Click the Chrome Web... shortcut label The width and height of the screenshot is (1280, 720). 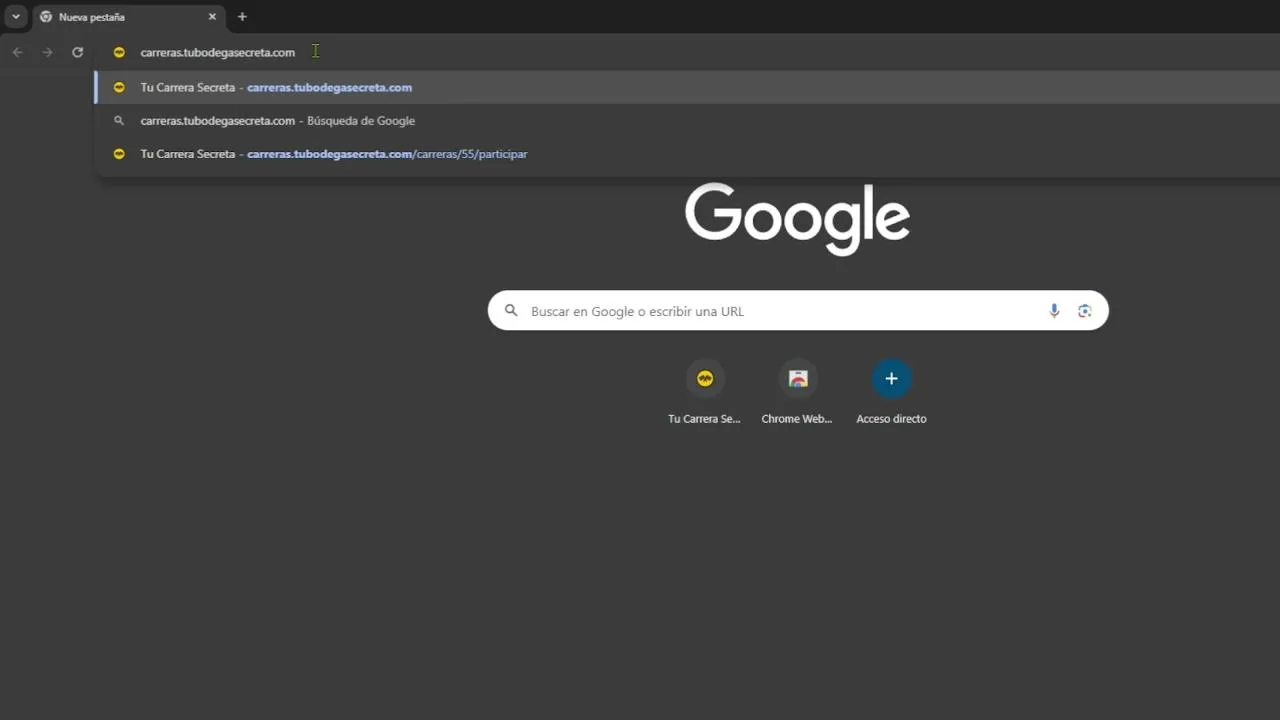pyautogui.click(x=797, y=419)
